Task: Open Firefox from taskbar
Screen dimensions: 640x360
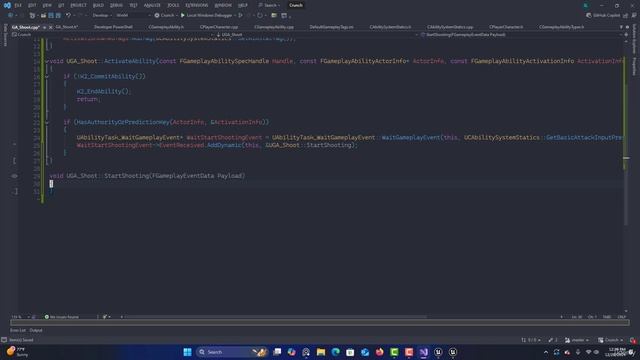Action: click(380, 352)
